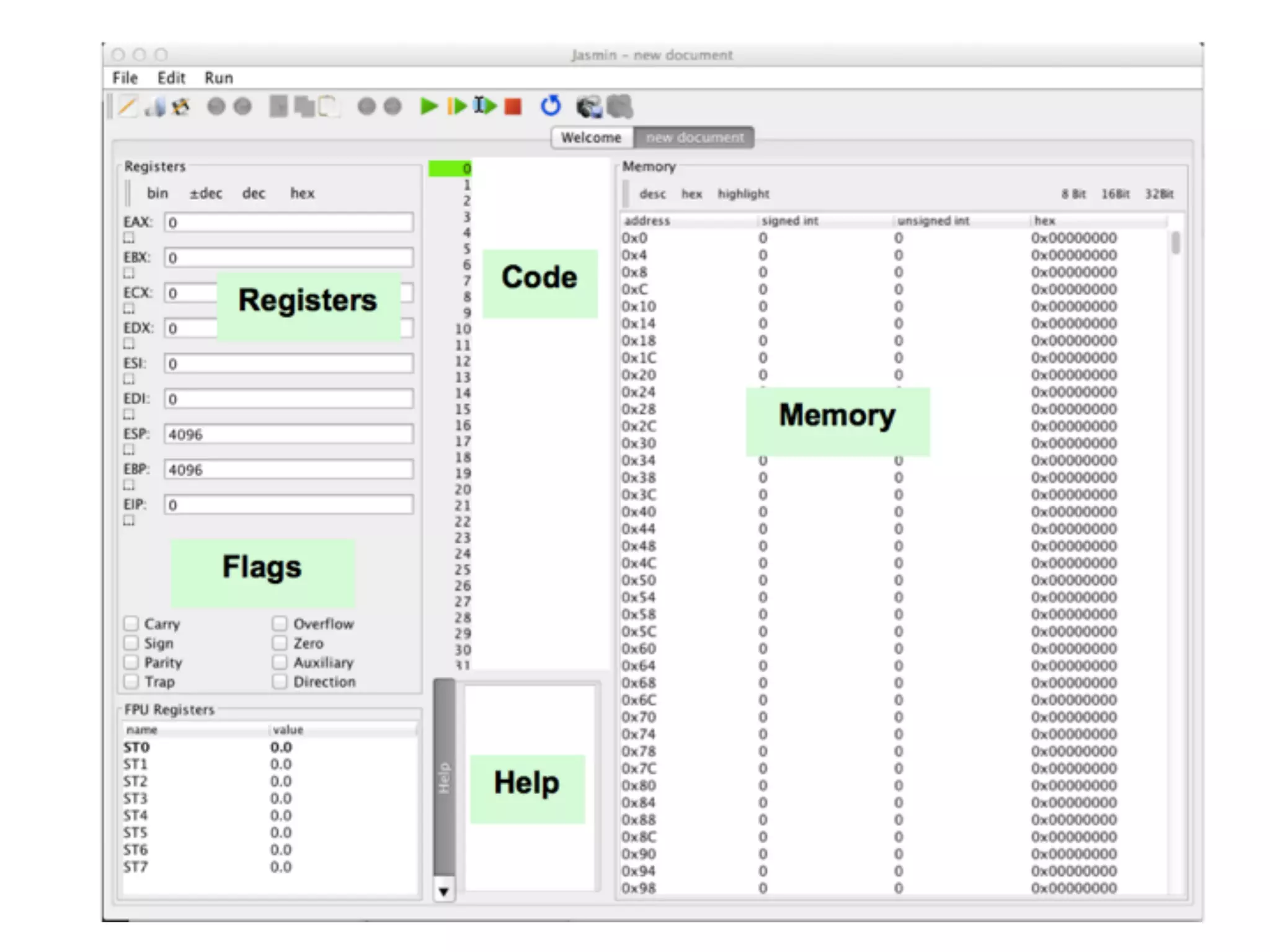The width and height of the screenshot is (1270, 952).
Task: Click the run-to-cursor icon
Action: click(x=485, y=107)
